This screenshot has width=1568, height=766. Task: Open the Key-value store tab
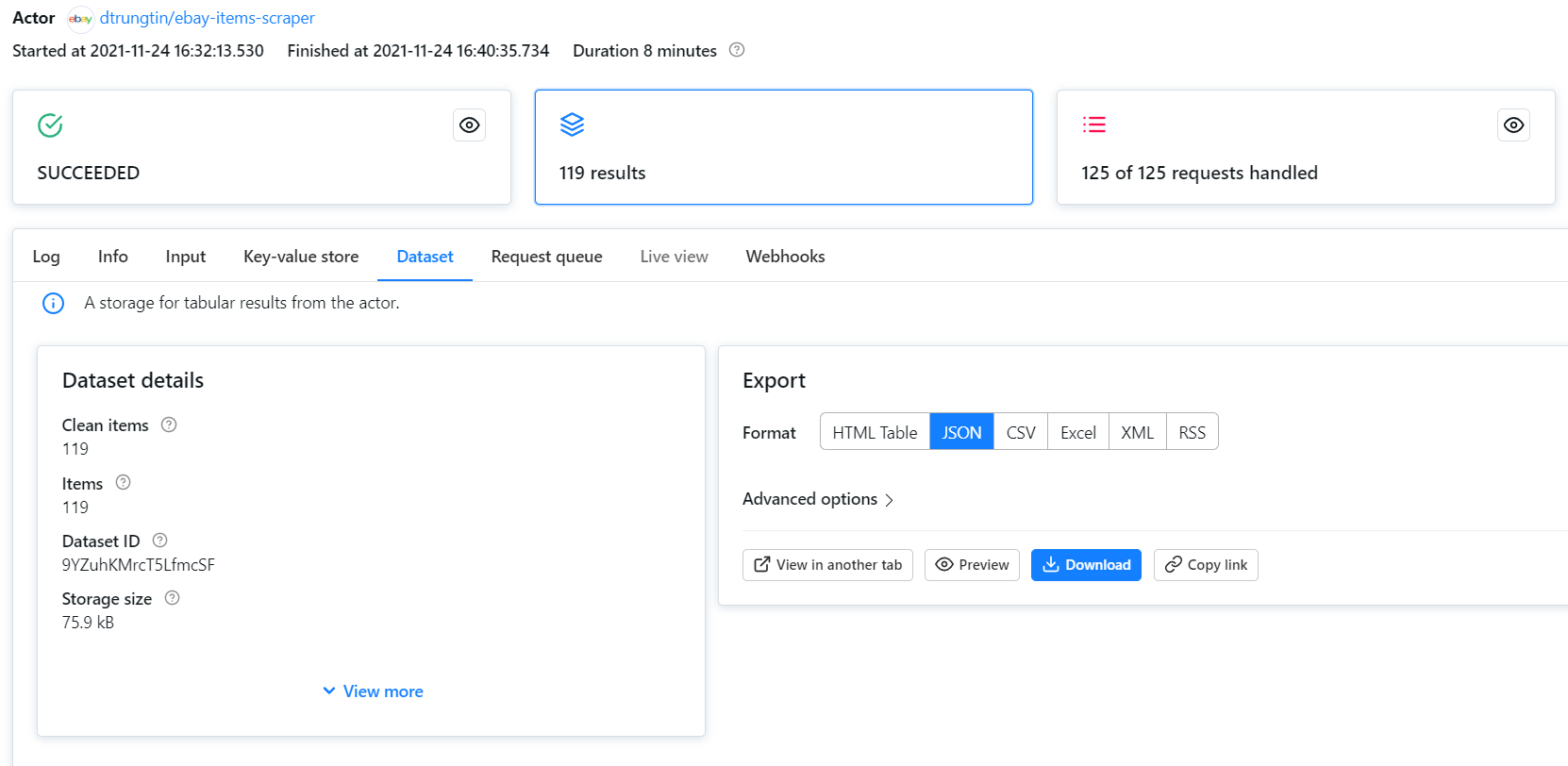pyautogui.click(x=301, y=257)
